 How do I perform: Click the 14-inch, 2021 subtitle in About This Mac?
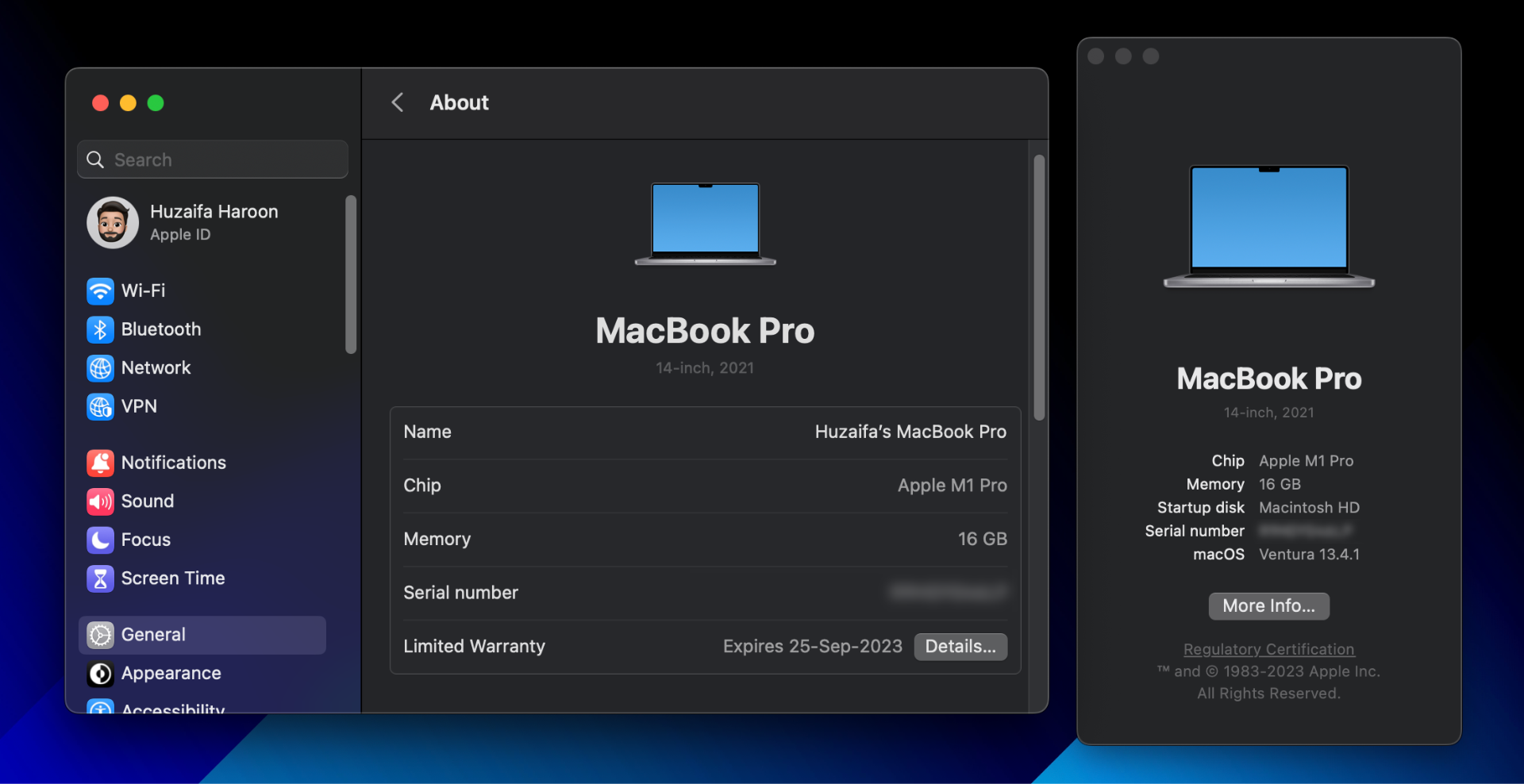pyautogui.click(x=1269, y=413)
